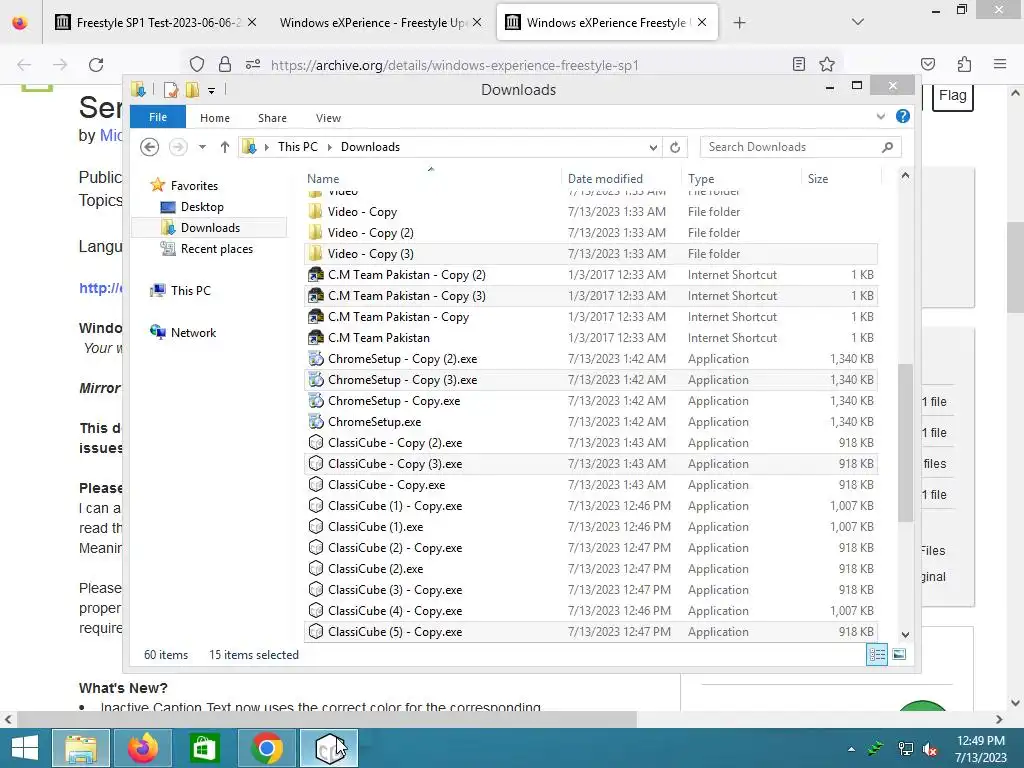The width and height of the screenshot is (1024, 768).
Task: Reload the Firefox page
Action: [96, 65]
